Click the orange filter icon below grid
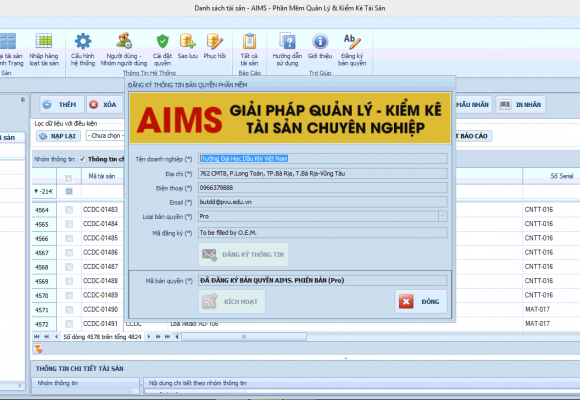This screenshot has height=400, width=580. [38, 349]
